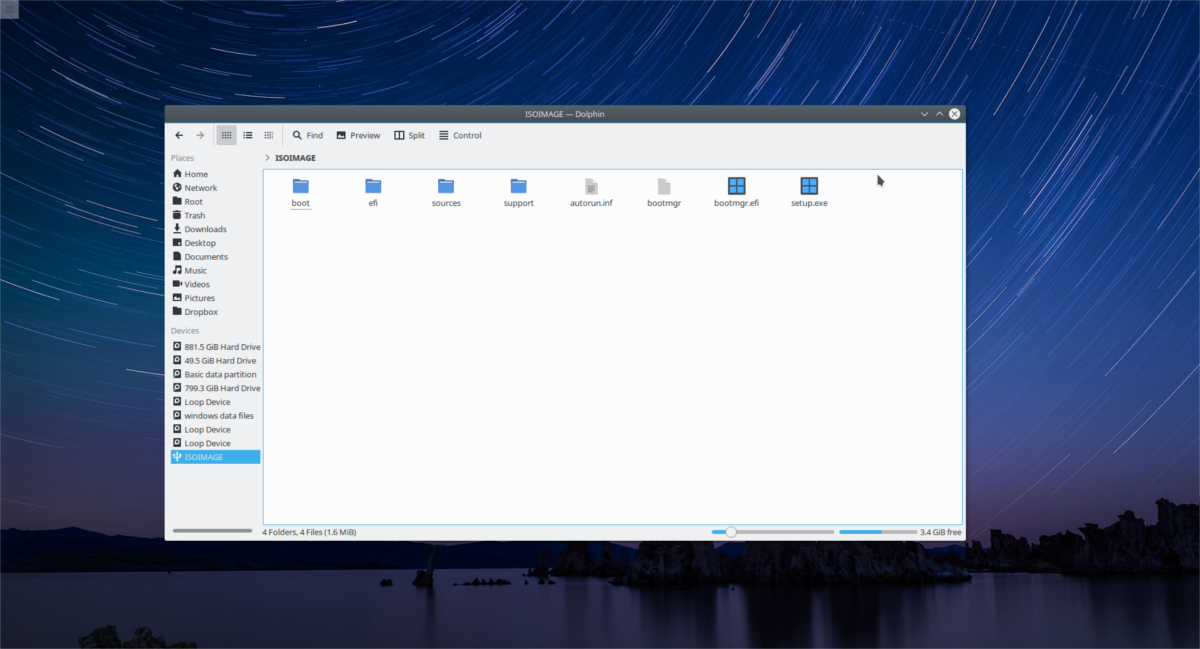1200x649 pixels.
Task: Expand the ISOIMAGE breadcrumb chevron
Action: (267, 158)
